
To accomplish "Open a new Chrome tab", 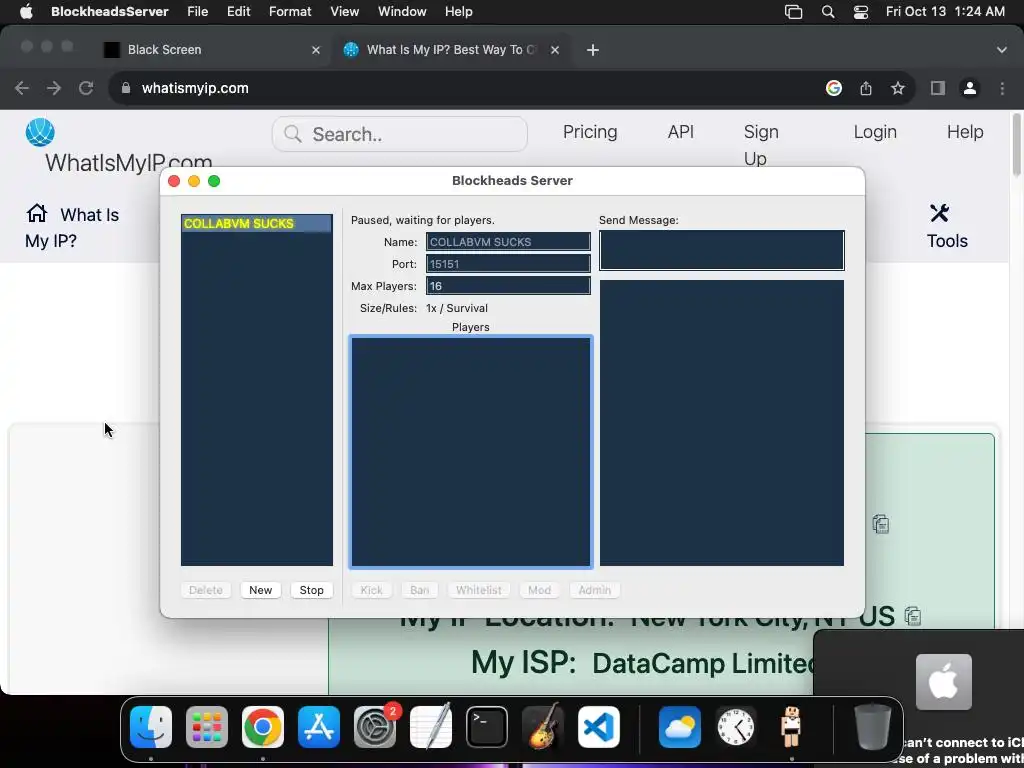I will pos(592,50).
